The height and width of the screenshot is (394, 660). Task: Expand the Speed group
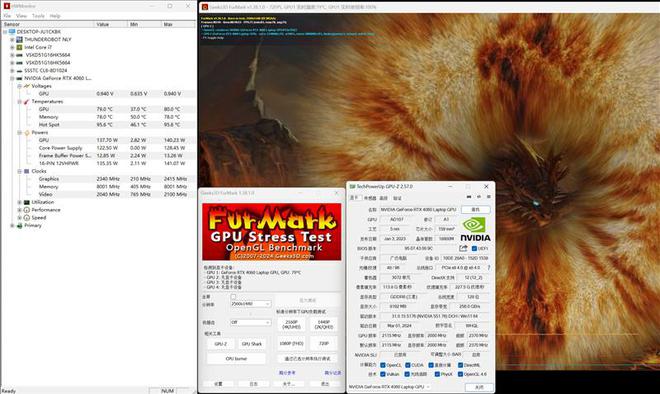click(19, 218)
